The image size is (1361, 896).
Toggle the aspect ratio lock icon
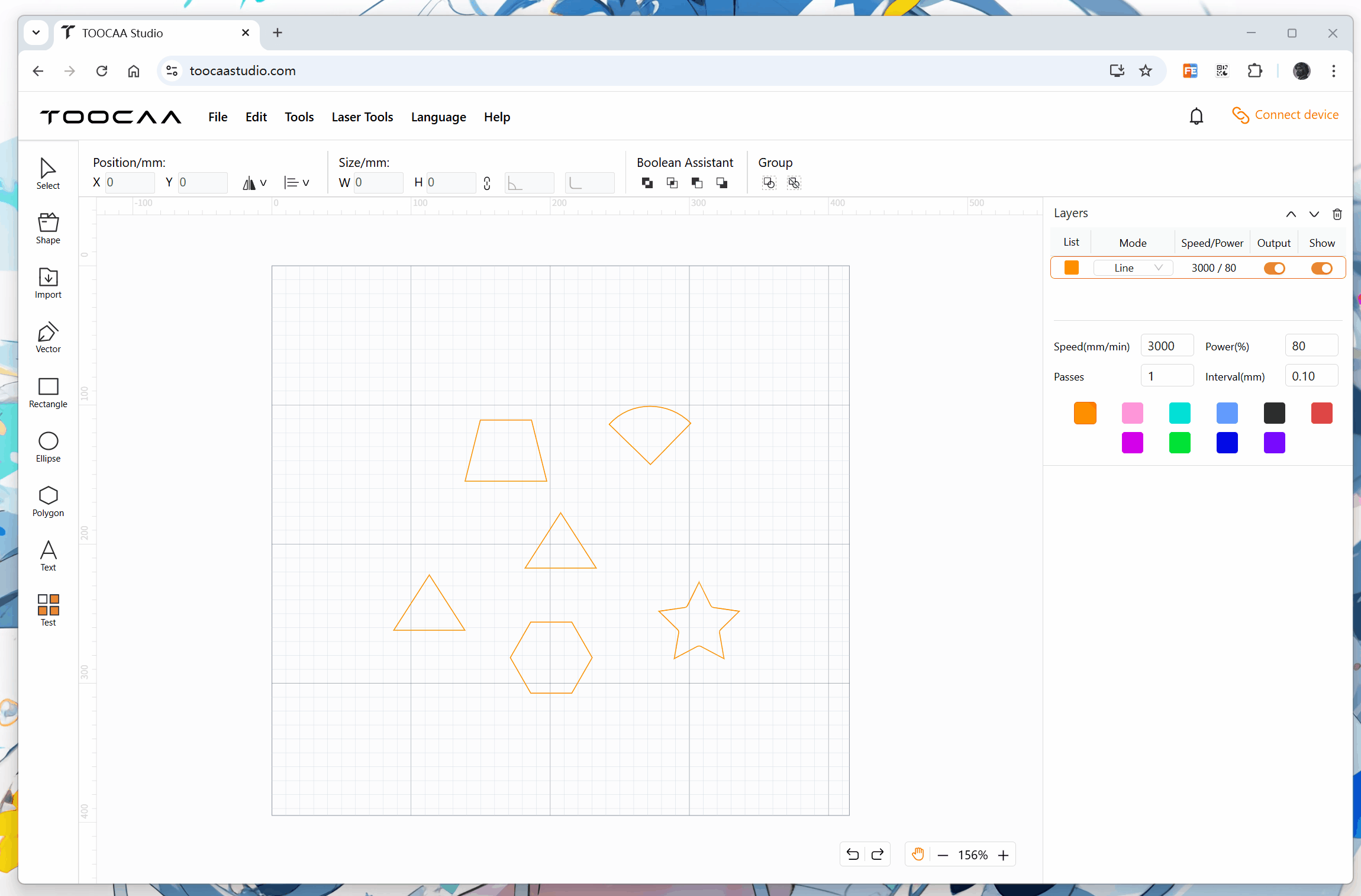click(x=486, y=183)
